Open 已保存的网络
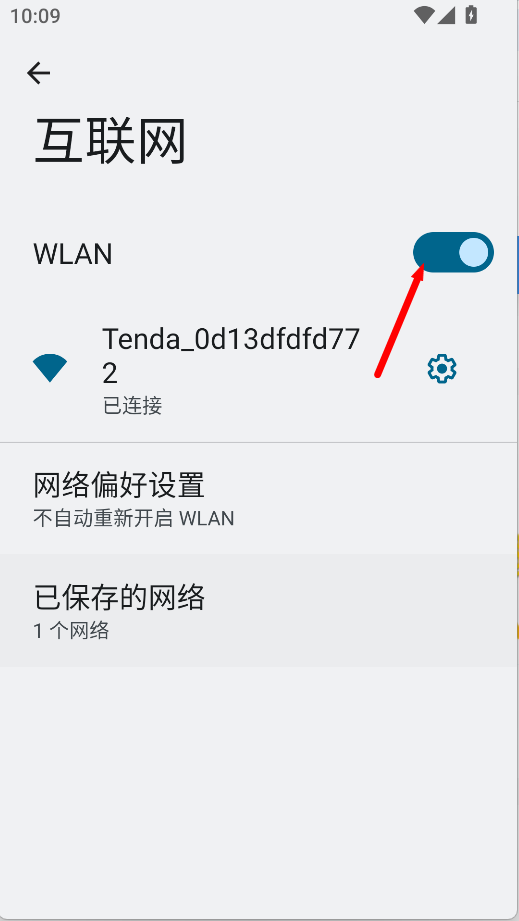Viewport: 519px width, 921px height. (260, 610)
